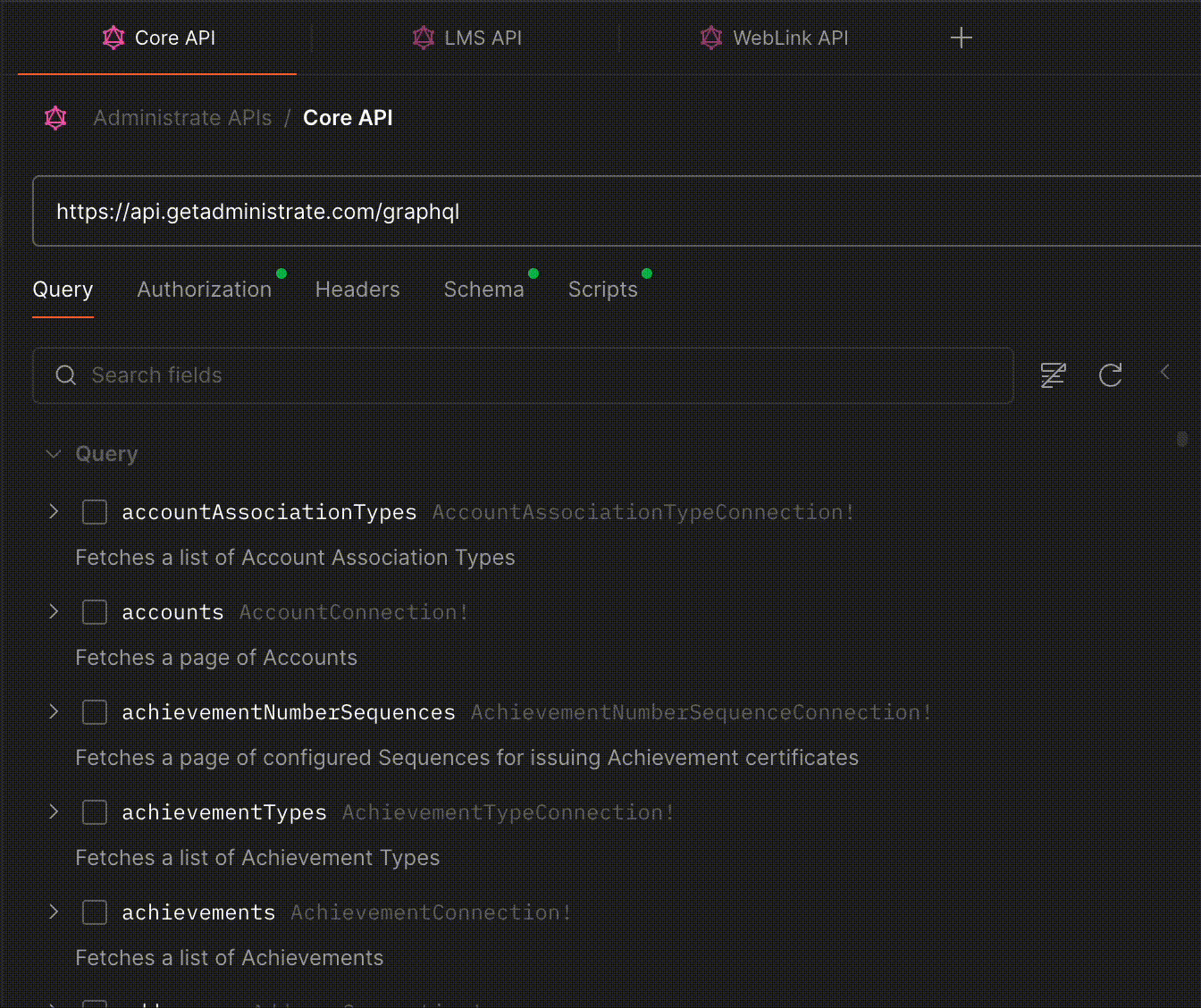The image size is (1201, 1008).
Task: Click the achievementNumberSequences field name
Action: [289, 712]
